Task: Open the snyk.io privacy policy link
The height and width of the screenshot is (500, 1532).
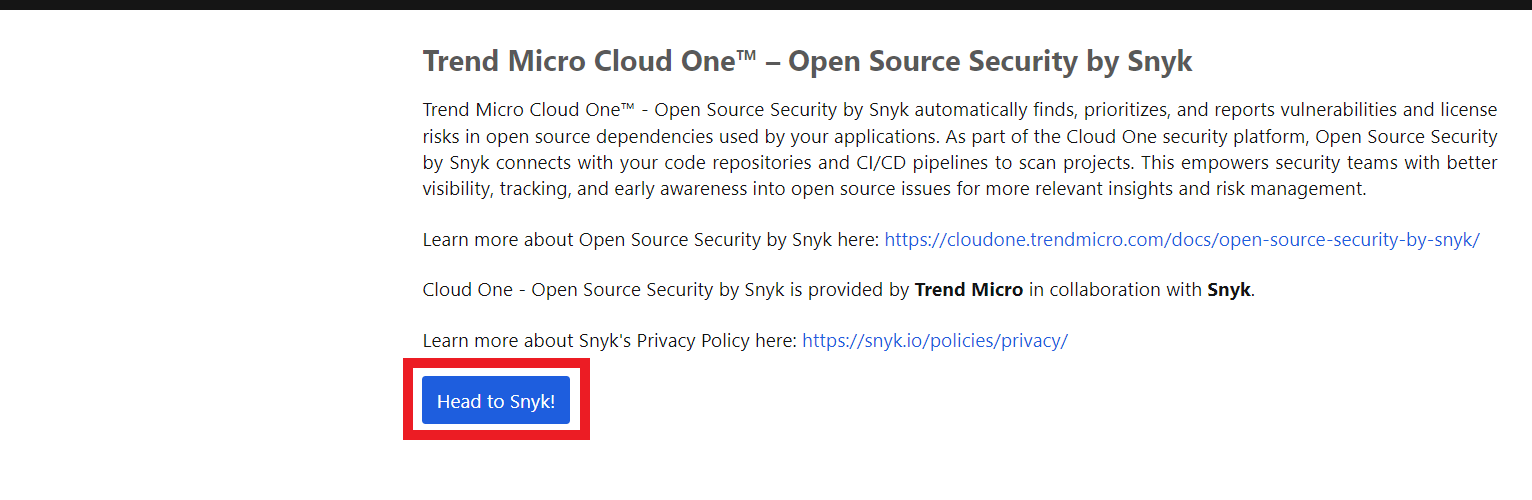Action: click(x=935, y=341)
